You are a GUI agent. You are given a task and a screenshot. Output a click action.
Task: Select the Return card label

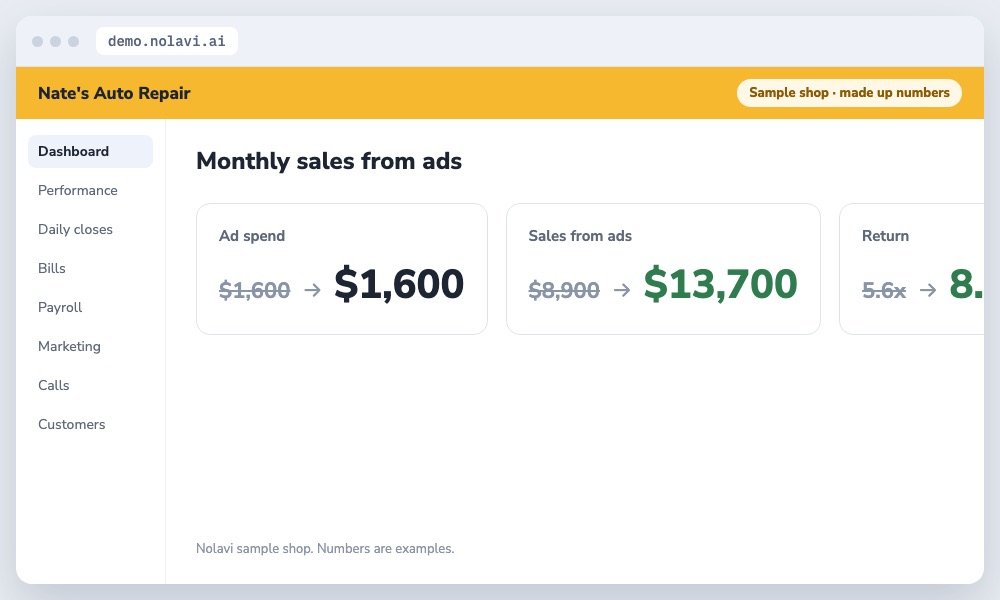(x=885, y=236)
